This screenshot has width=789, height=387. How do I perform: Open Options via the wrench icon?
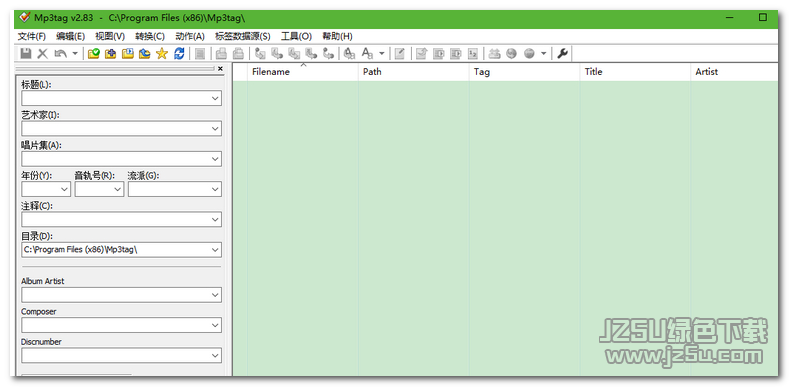tap(562, 53)
